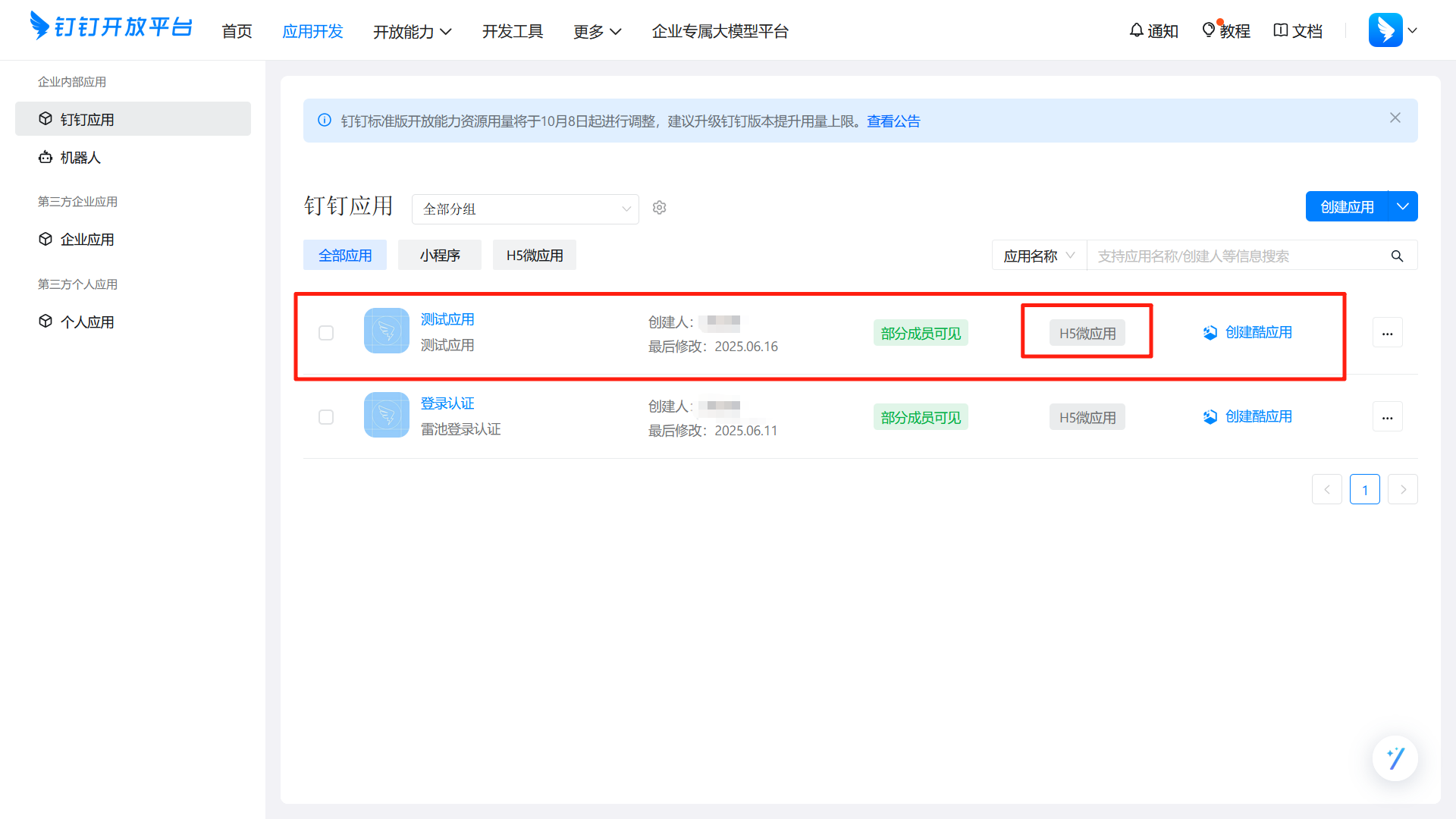The width and height of the screenshot is (1456, 819).
Task: Open more options for 登录认证 row
Action: click(1388, 417)
